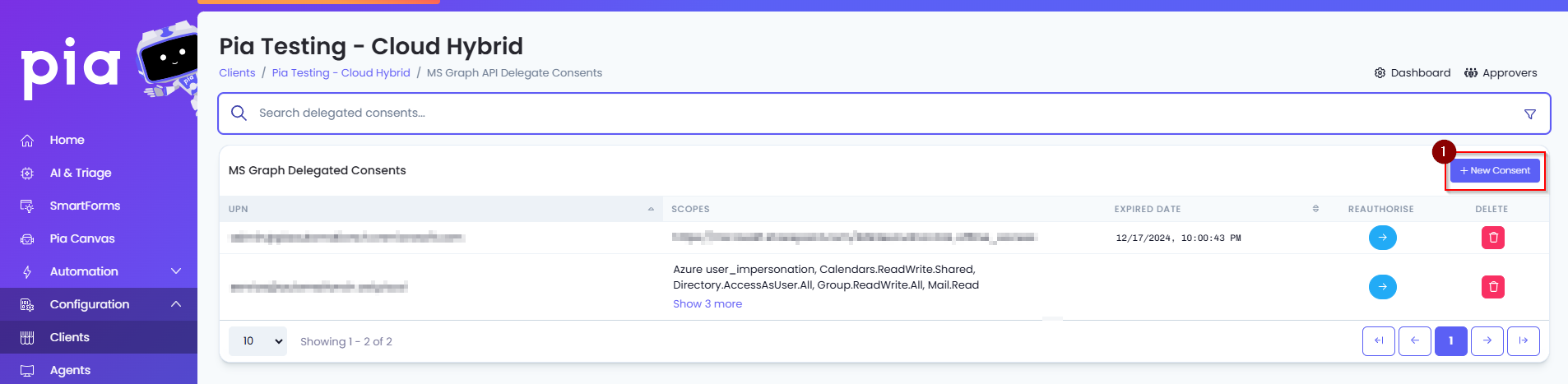Sort by UPN column arrow
The width and height of the screenshot is (1568, 384).
click(651, 209)
